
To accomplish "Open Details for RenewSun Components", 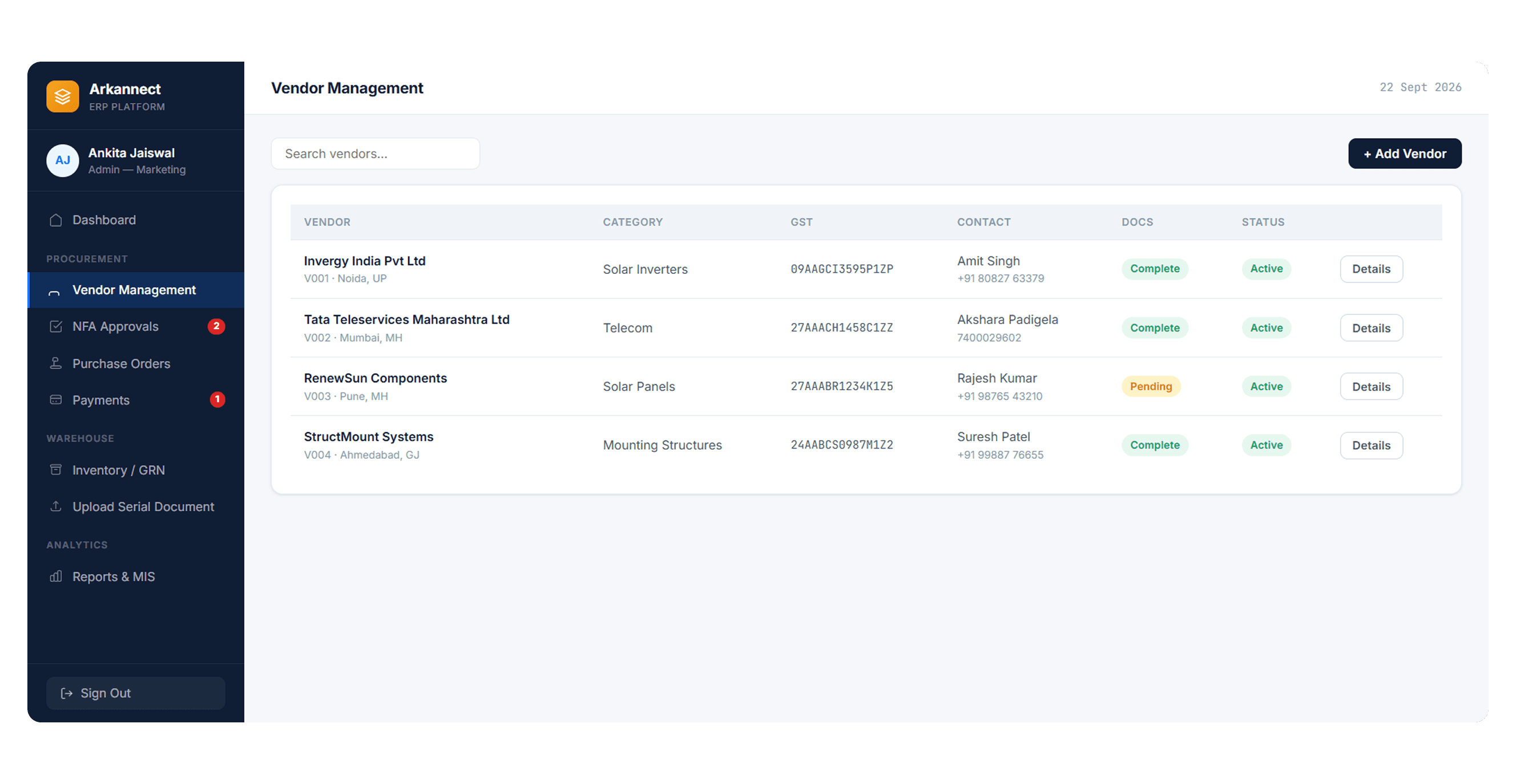I will point(1371,386).
